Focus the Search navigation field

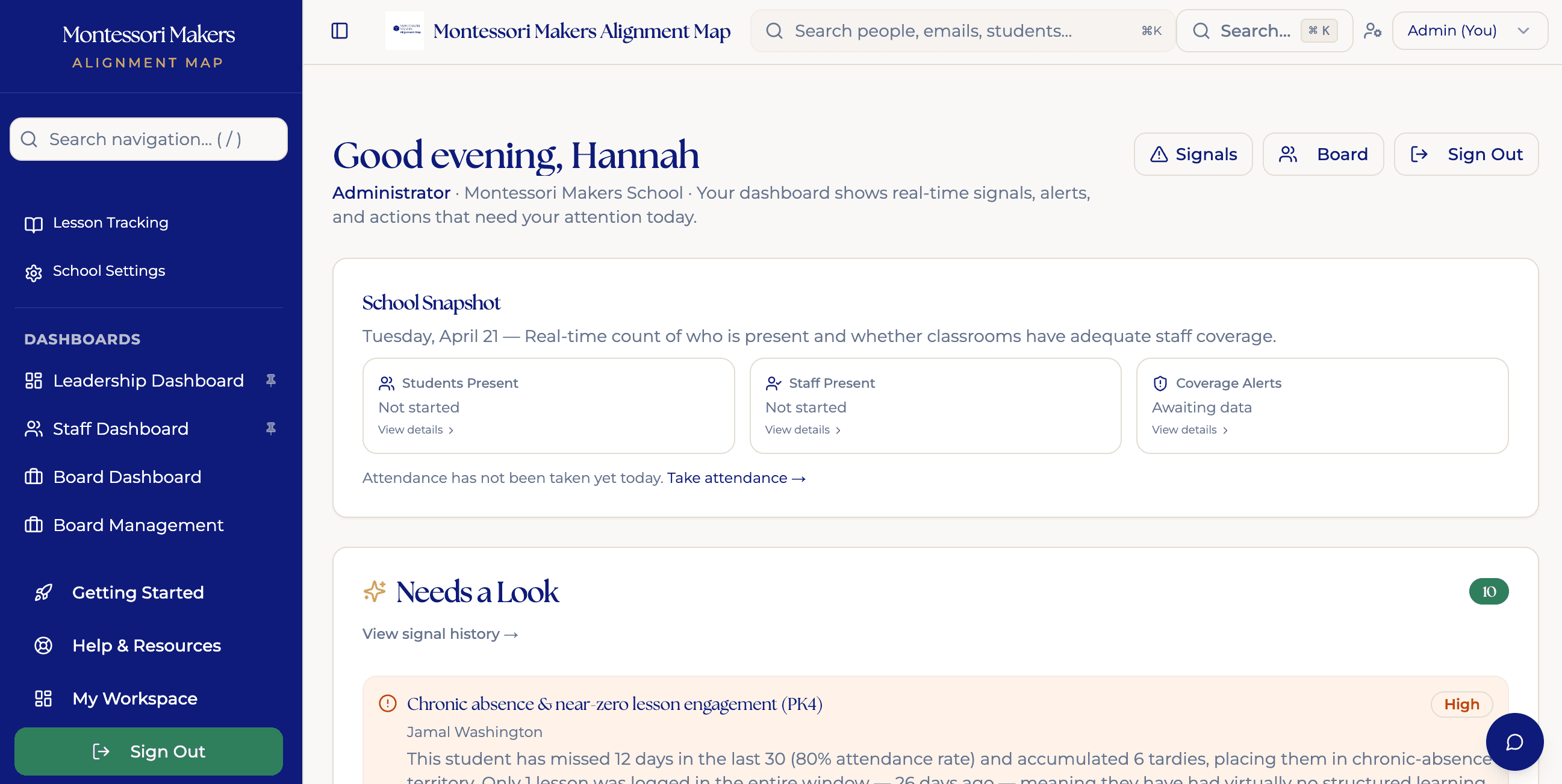149,139
